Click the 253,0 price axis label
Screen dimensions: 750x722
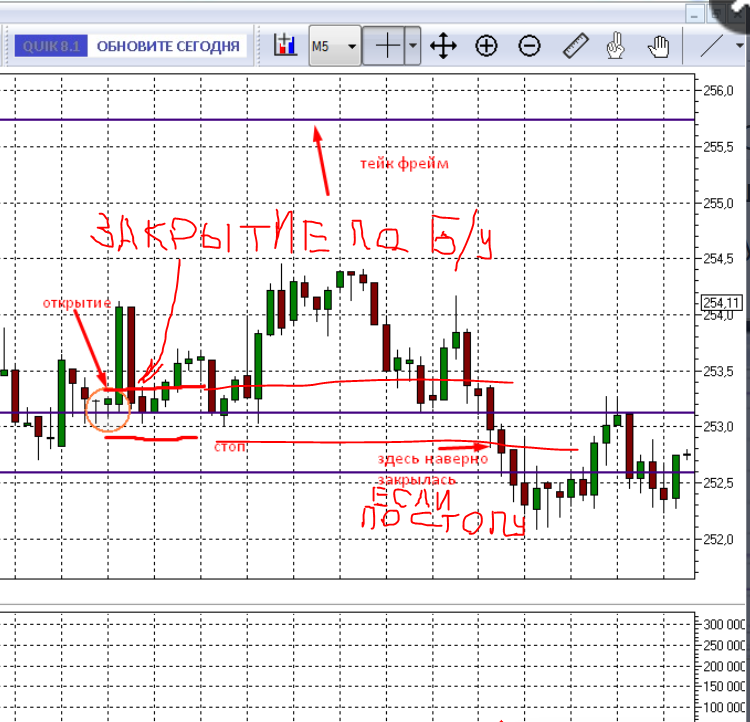(x=718, y=427)
